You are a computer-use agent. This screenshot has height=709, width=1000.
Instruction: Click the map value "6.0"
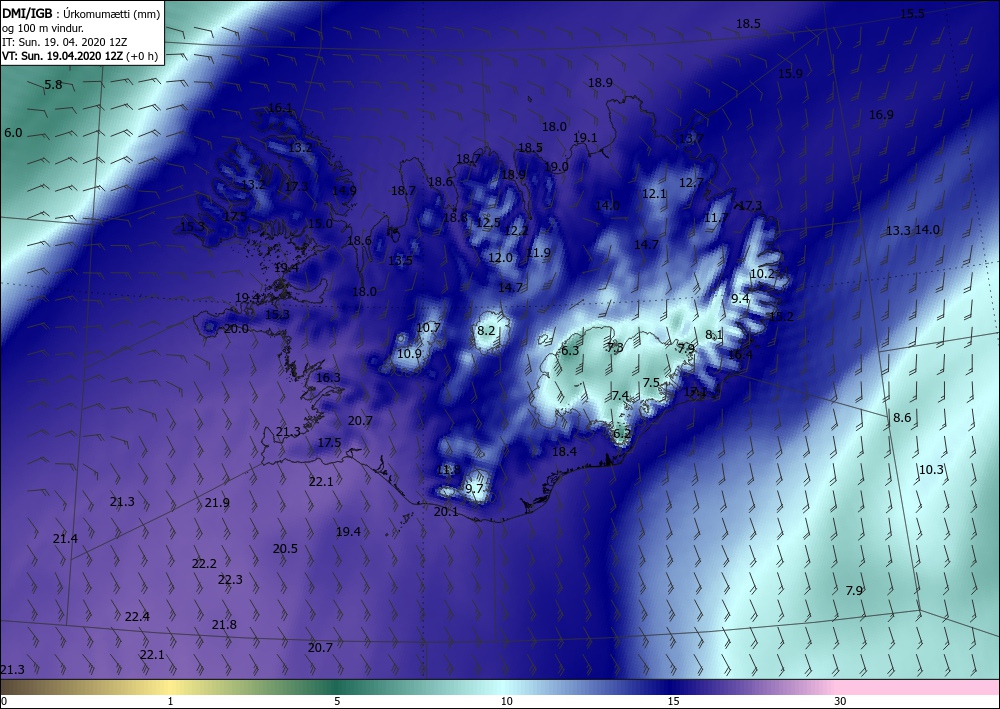pyautogui.click(x=13, y=133)
